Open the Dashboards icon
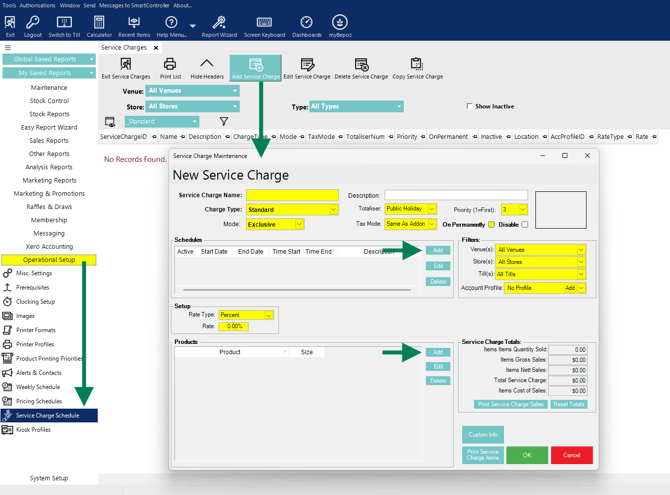670x495 pixels. pos(306,27)
